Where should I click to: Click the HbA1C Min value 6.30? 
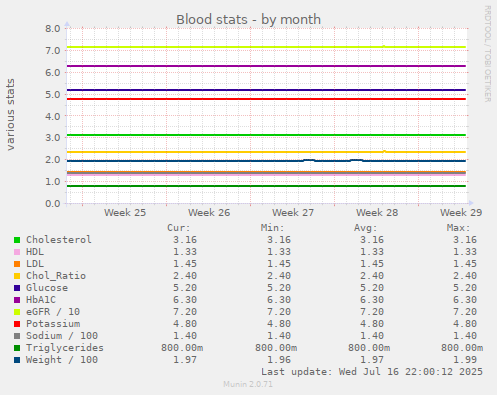279,300
